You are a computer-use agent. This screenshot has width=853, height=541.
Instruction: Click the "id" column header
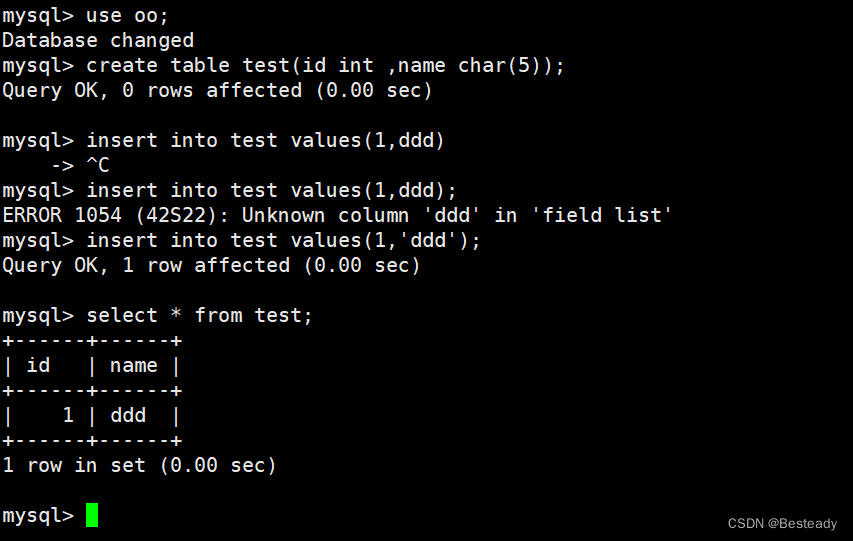pos(37,365)
